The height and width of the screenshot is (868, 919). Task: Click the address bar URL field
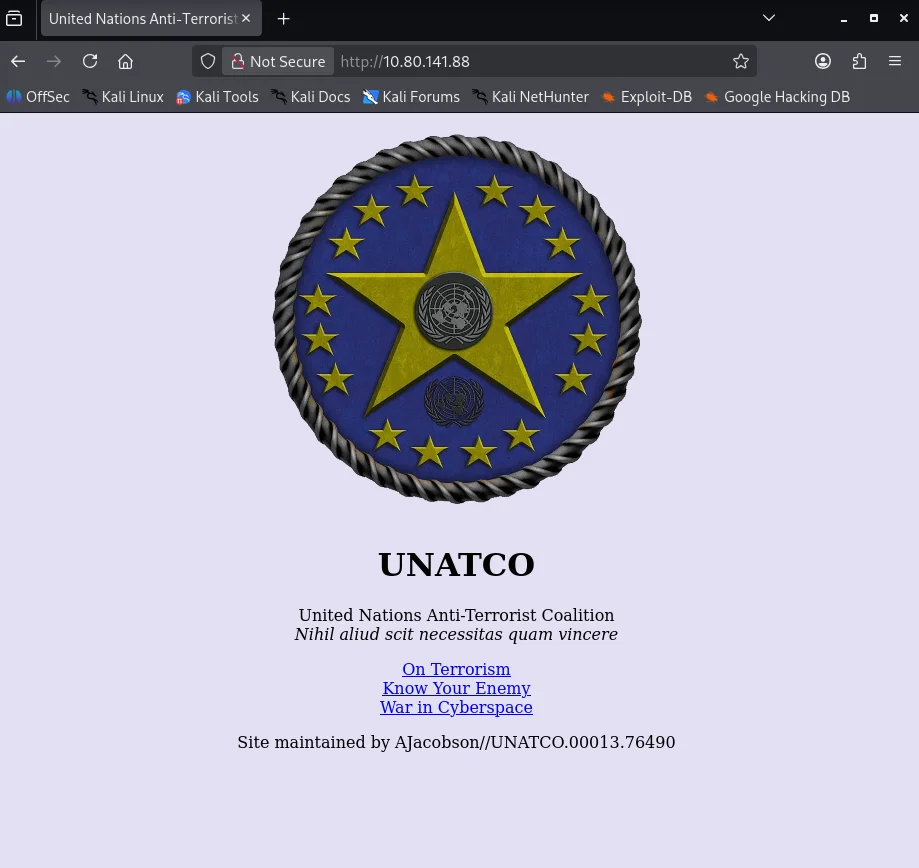tap(530, 61)
